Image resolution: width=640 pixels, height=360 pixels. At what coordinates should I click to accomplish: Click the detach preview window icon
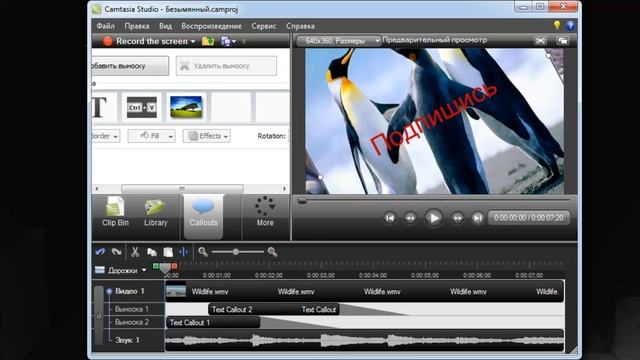[562, 40]
